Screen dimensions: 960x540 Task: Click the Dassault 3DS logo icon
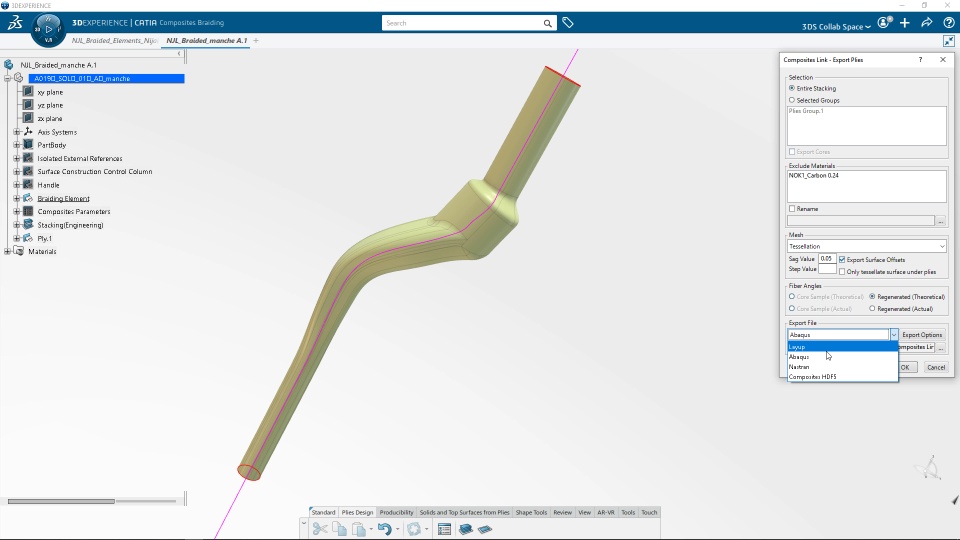click(x=15, y=23)
